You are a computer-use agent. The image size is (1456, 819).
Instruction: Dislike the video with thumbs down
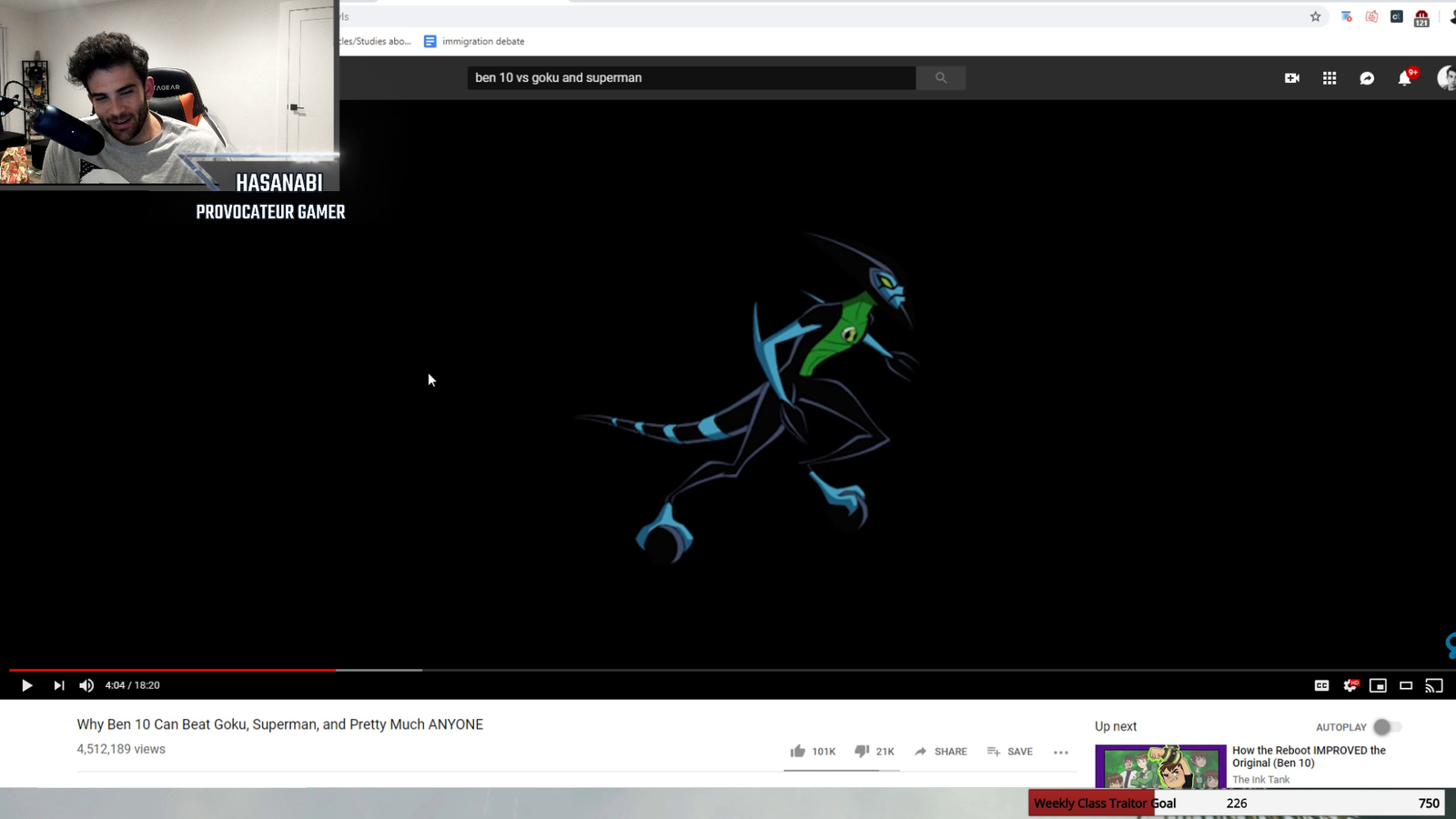[x=874, y=752]
